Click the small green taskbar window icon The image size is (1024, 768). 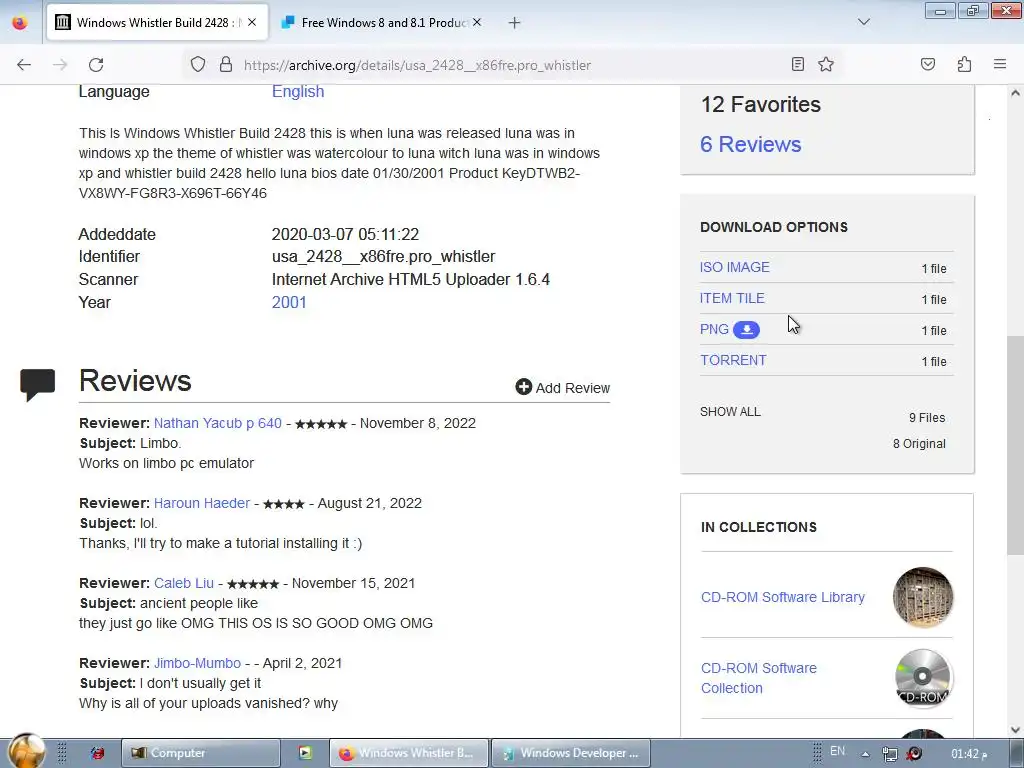[x=305, y=753]
